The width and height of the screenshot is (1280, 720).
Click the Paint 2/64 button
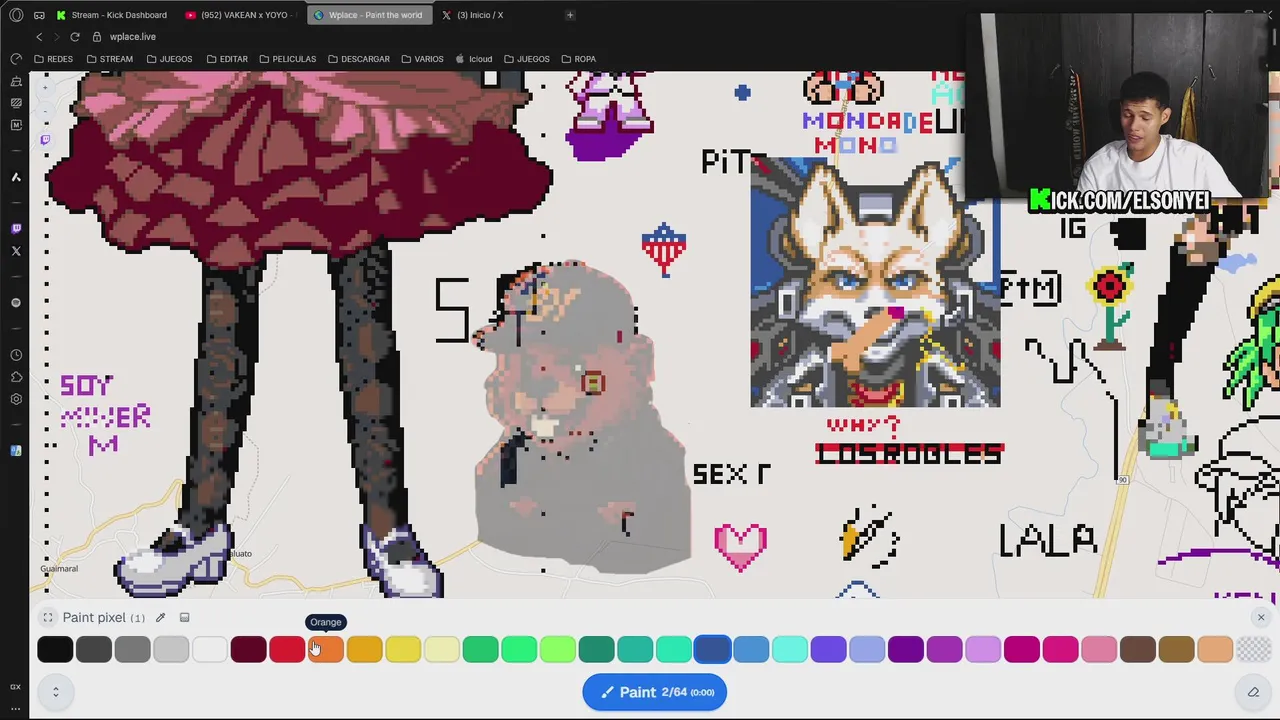[x=655, y=692]
